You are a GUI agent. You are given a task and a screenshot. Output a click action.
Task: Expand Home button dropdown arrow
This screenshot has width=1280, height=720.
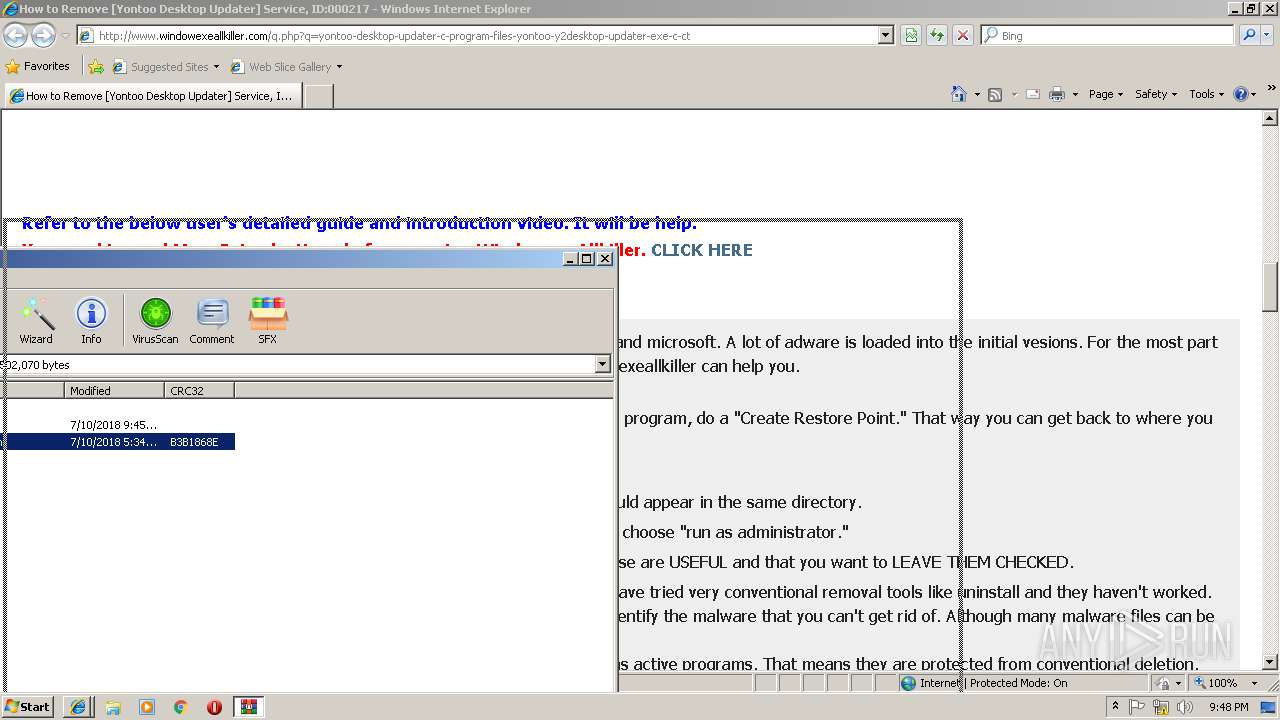(x=977, y=94)
